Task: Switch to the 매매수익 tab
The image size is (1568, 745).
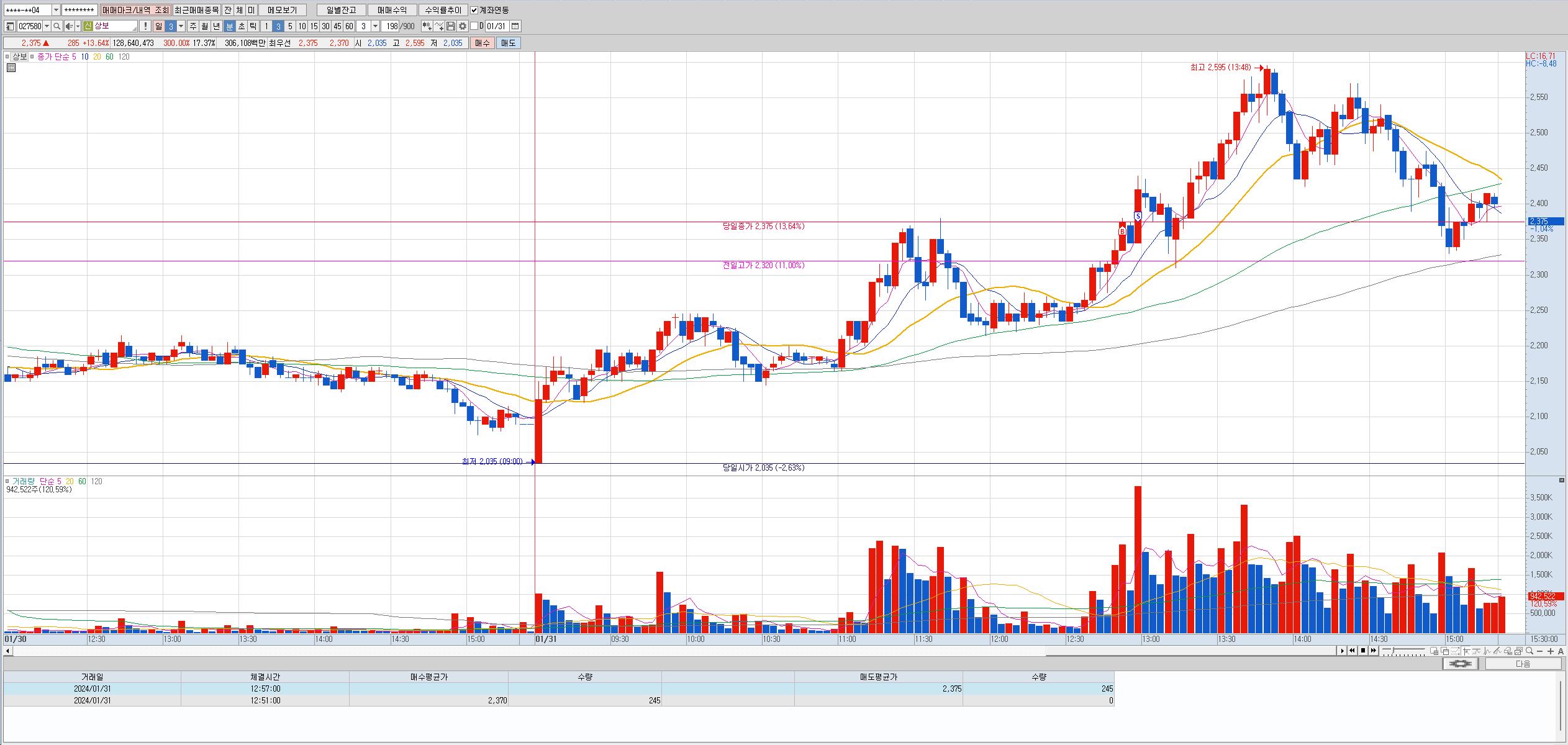Action: click(x=392, y=10)
